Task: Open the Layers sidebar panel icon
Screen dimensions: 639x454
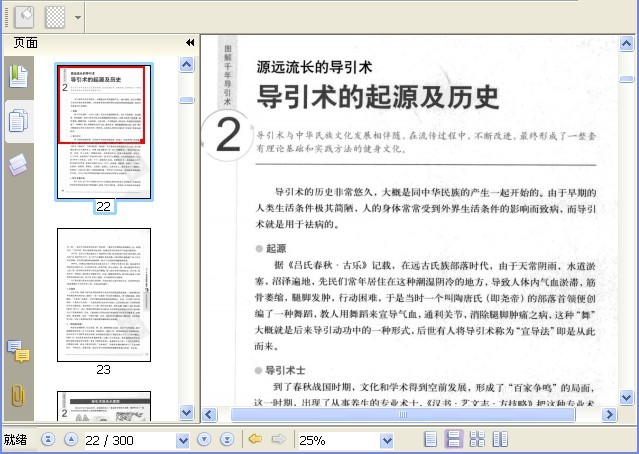Action: click(x=18, y=165)
